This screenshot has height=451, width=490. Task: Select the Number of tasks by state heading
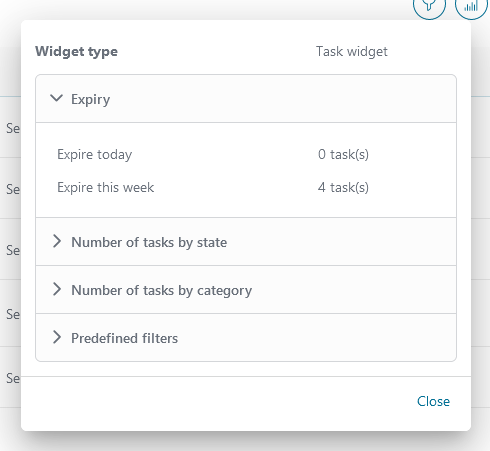149,242
